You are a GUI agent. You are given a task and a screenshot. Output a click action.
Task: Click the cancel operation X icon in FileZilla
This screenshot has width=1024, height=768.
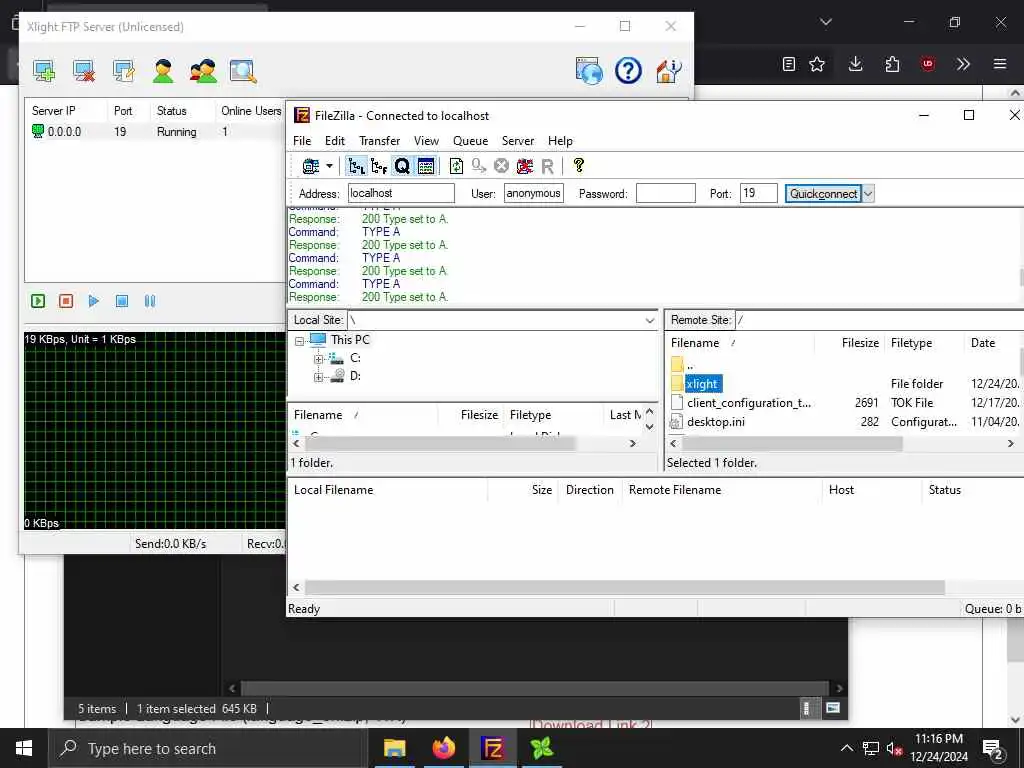[x=502, y=166]
